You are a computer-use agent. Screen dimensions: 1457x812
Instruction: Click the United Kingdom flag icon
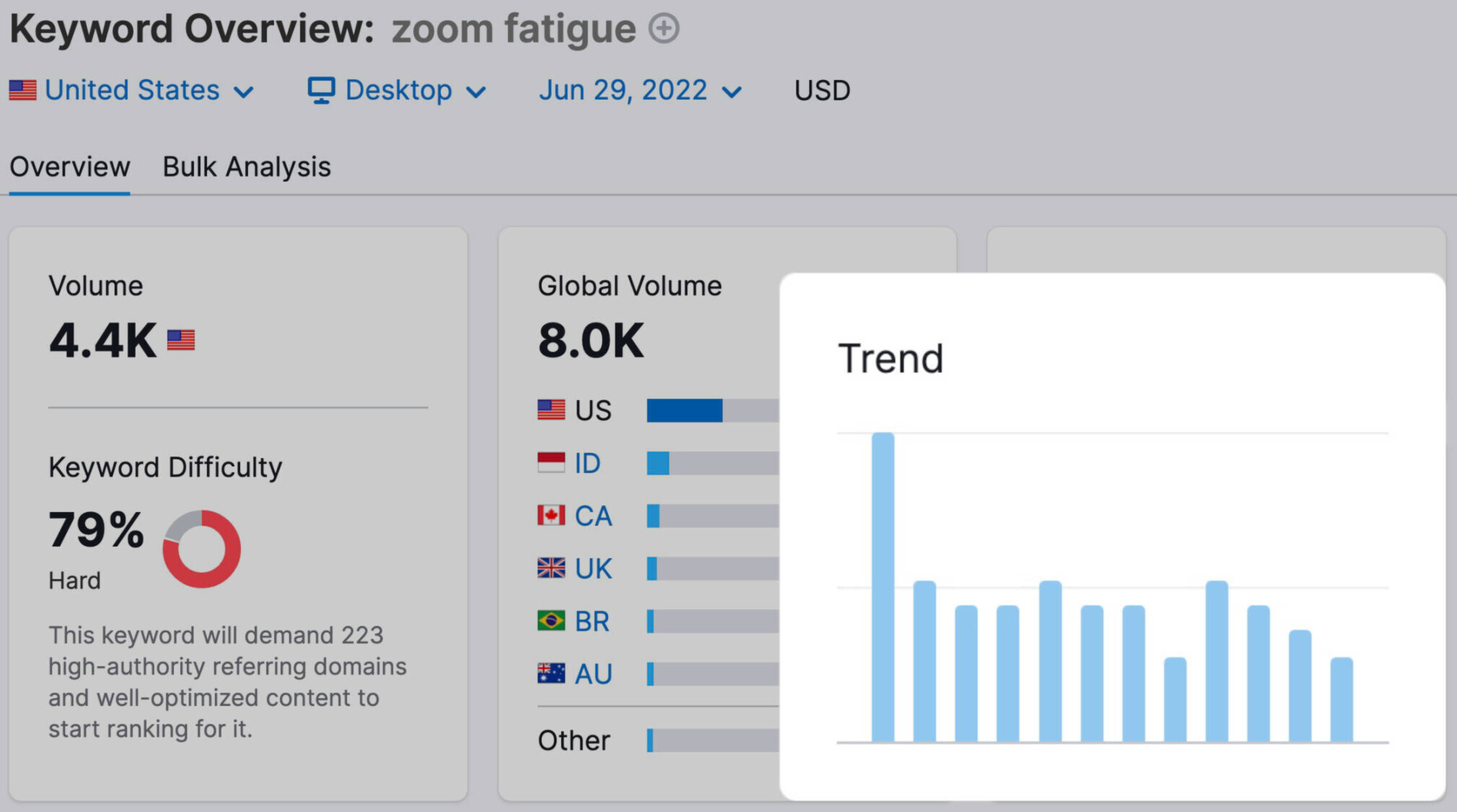(x=551, y=568)
